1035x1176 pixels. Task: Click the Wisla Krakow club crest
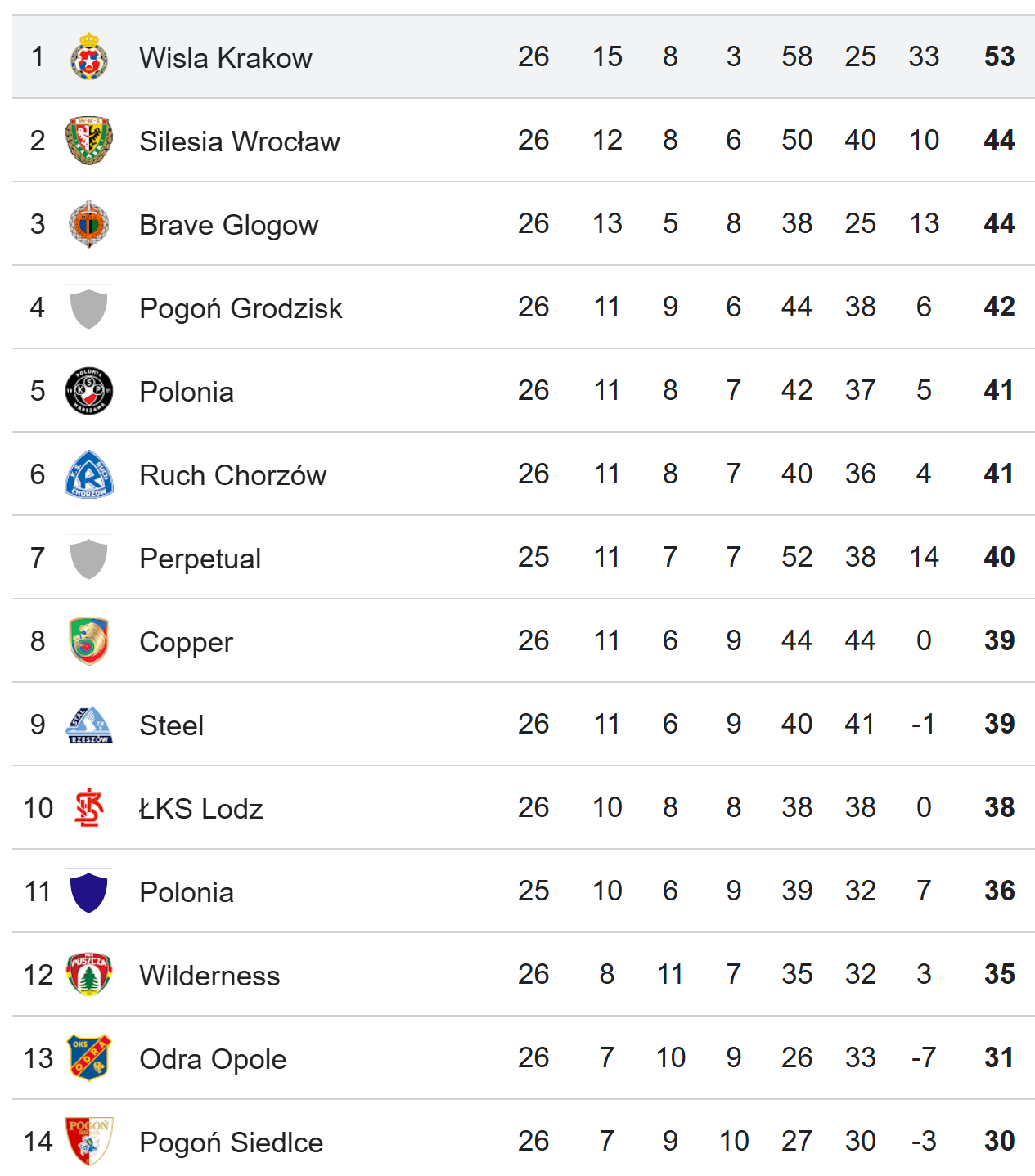[89, 56]
